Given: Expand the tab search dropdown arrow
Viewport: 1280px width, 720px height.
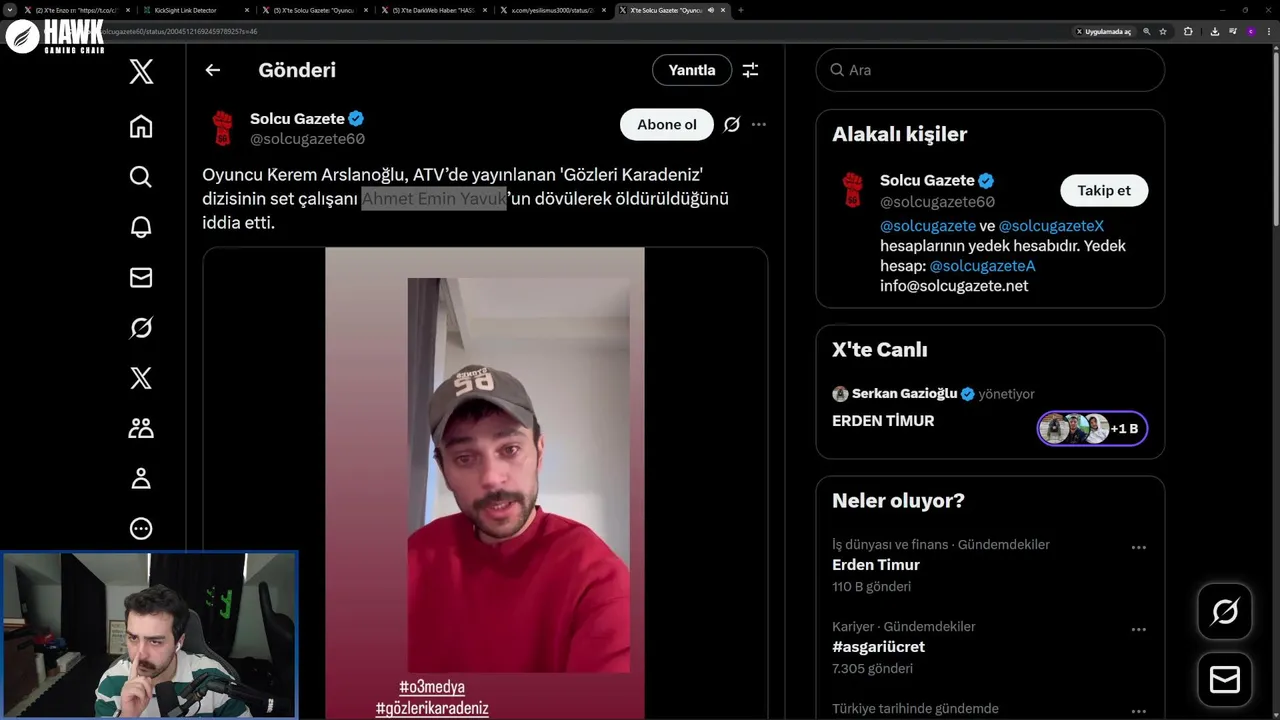Looking at the screenshot, I should point(12,10).
